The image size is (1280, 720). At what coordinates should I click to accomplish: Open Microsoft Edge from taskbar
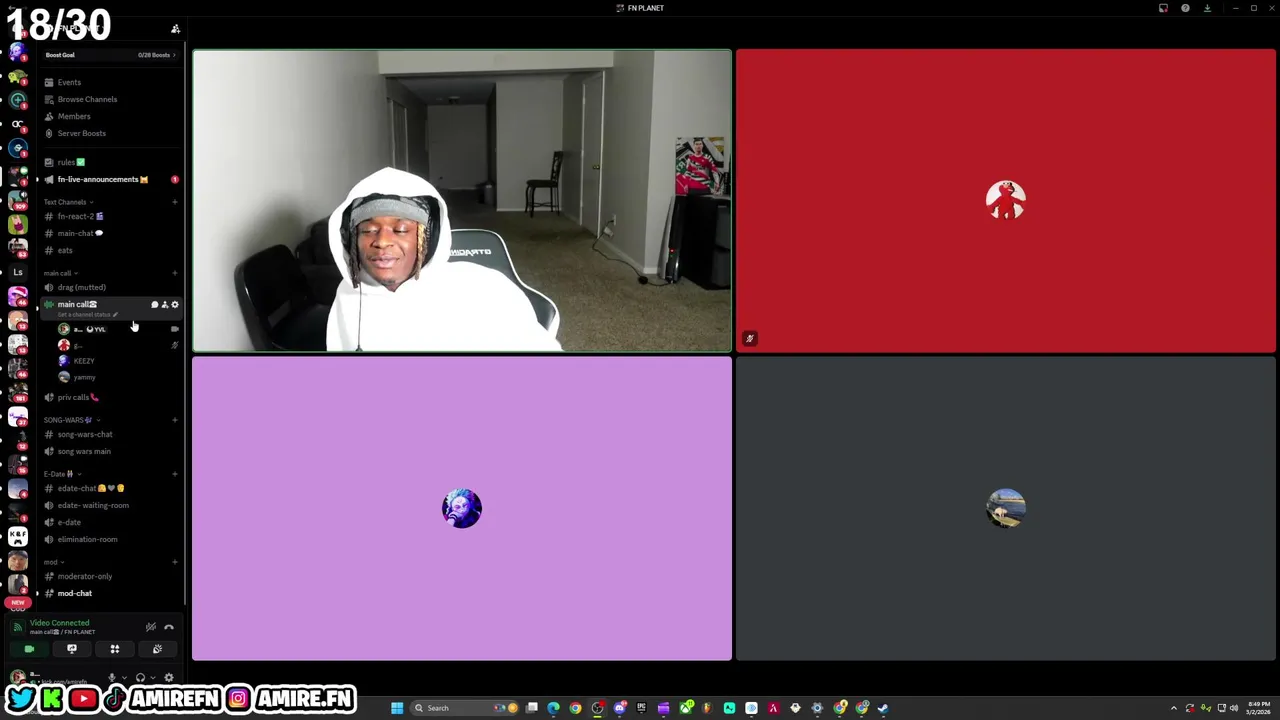[x=553, y=708]
